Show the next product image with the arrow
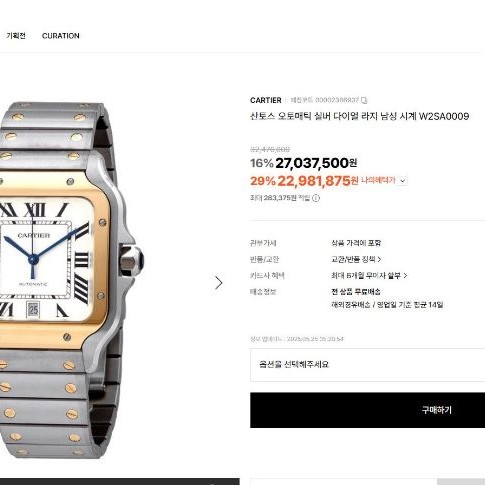This screenshot has height=485, width=485. click(218, 283)
